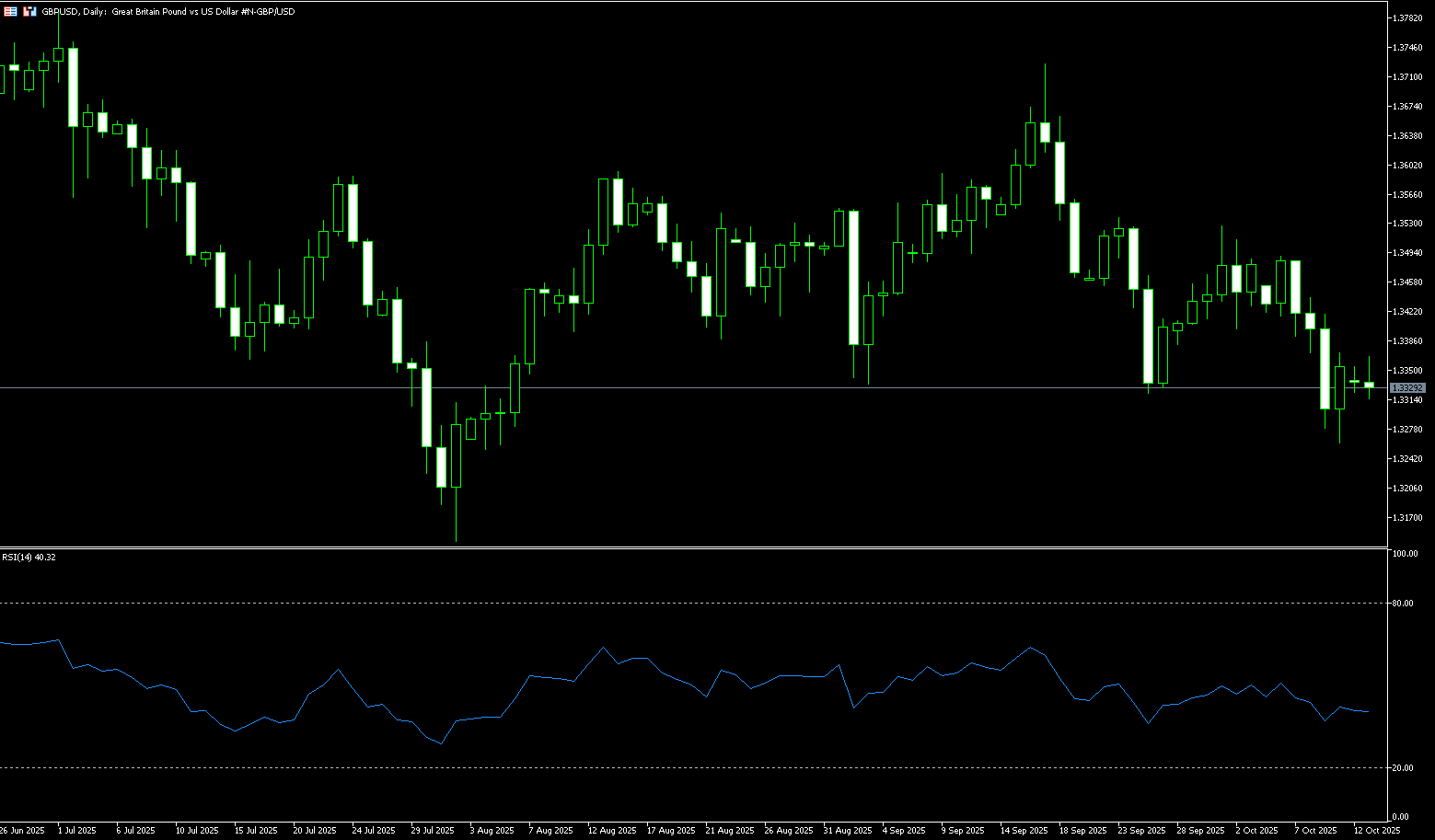Click the Depth of Market icon

pos(30,12)
